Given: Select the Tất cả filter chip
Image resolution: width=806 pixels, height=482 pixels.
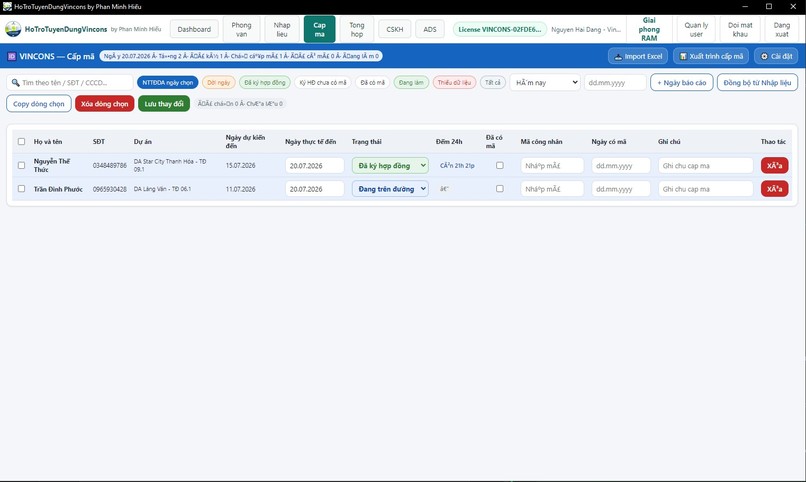Looking at the screenshot, I should (x=492, y=82).
